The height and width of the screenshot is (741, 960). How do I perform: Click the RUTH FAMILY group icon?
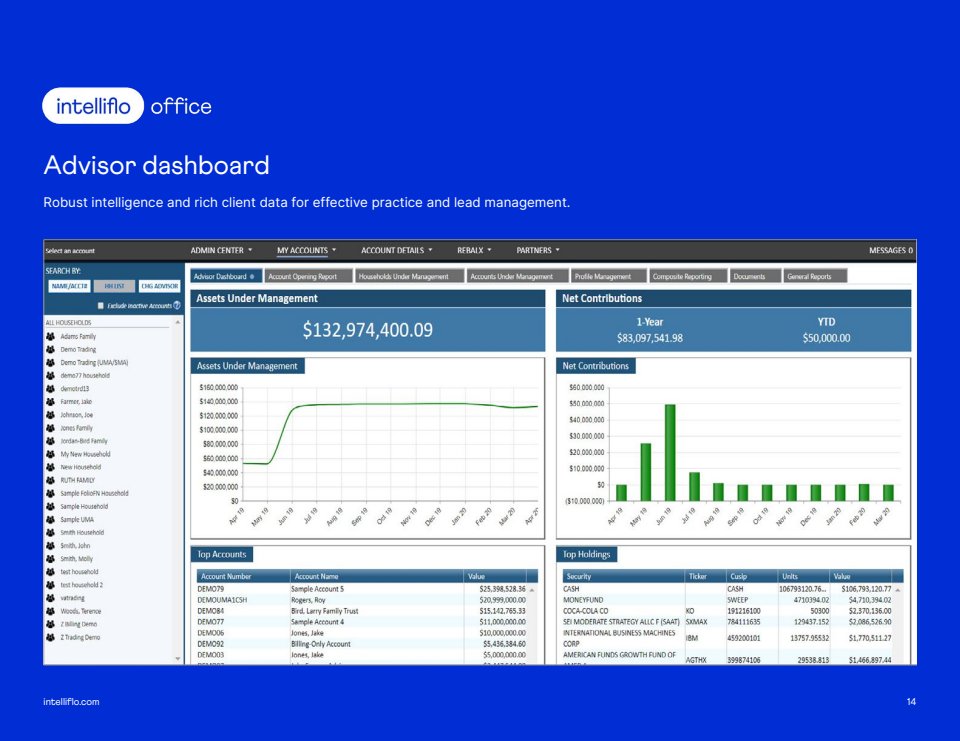(50, 480)
